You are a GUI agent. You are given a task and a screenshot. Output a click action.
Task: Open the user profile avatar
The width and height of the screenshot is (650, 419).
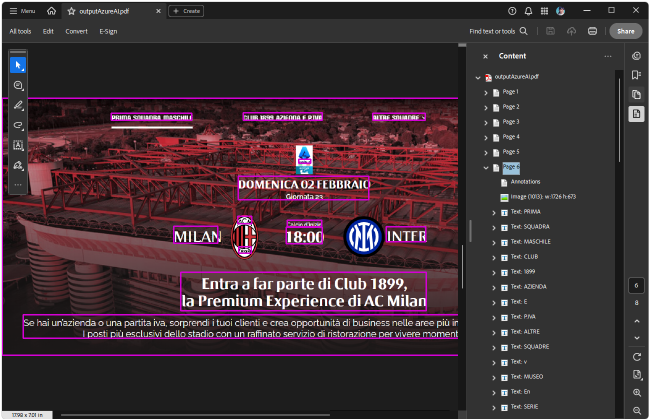(560, 11)
